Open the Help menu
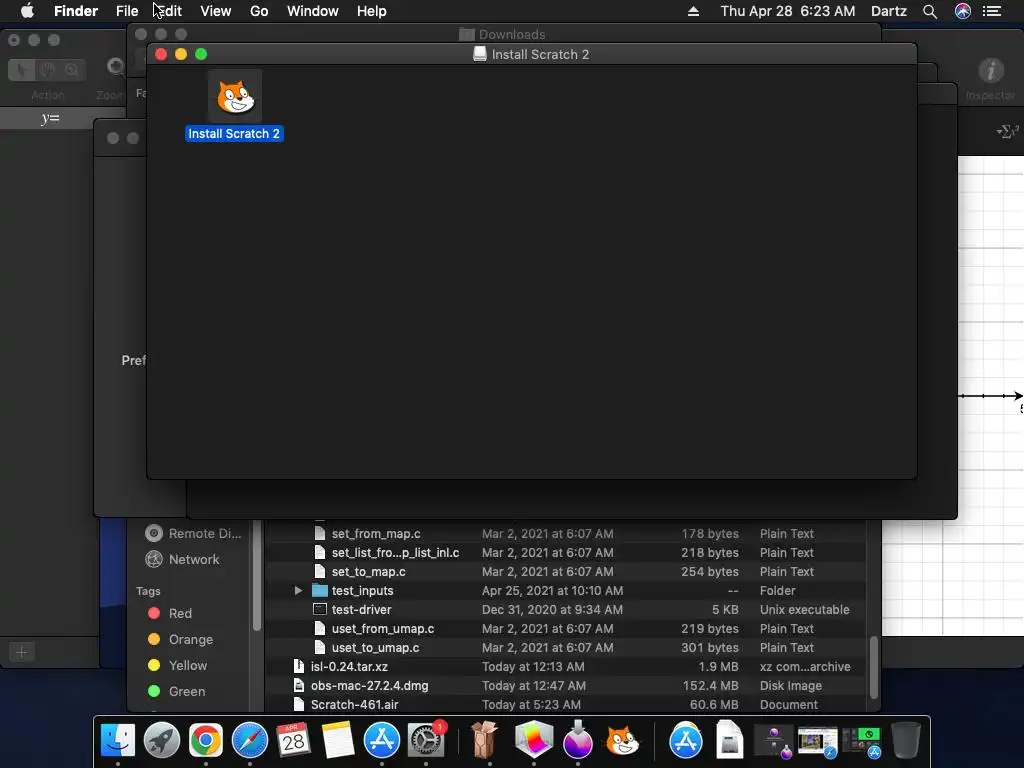 tap(372, 11)
